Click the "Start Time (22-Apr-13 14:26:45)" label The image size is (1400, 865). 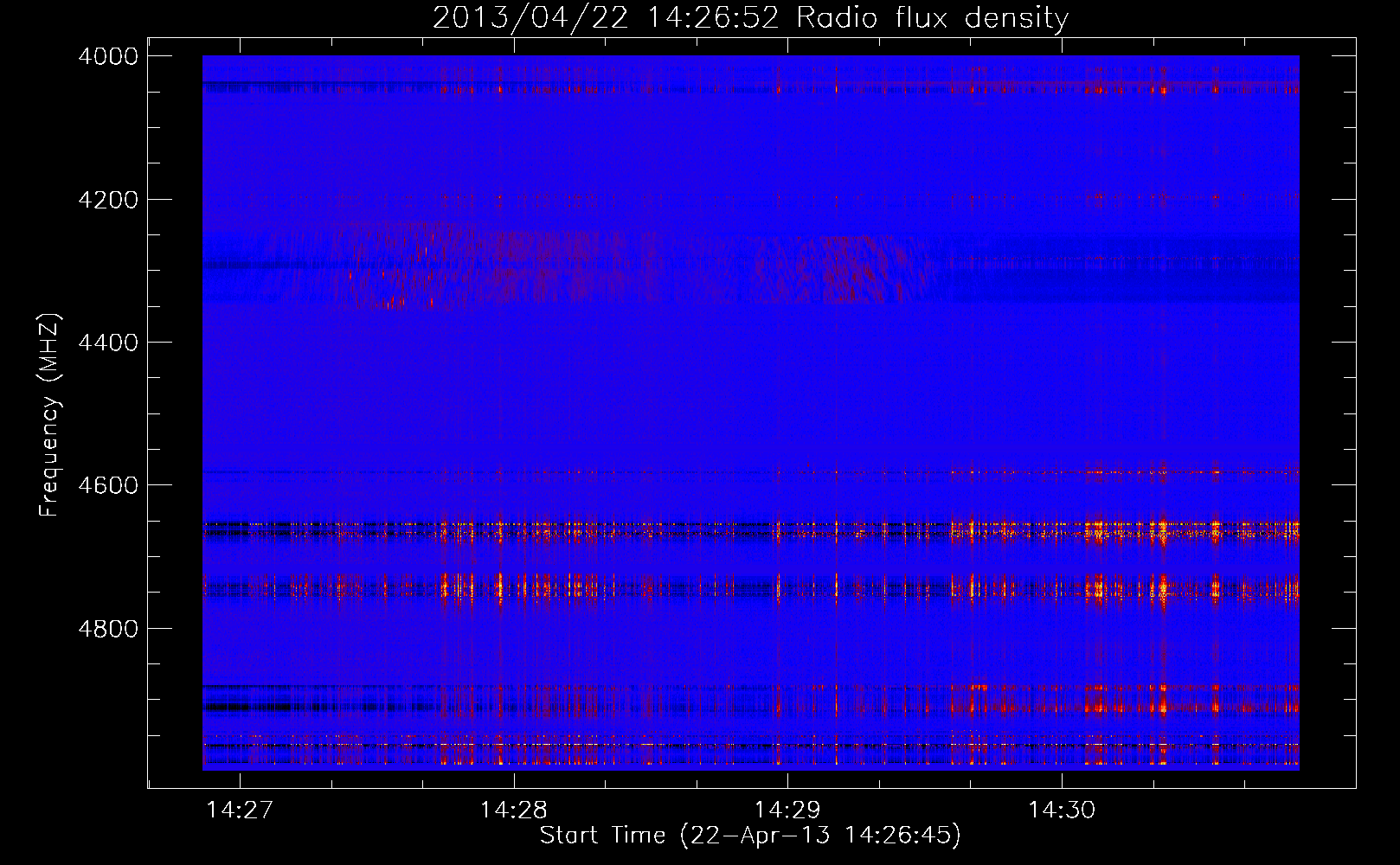pos(750,836)
